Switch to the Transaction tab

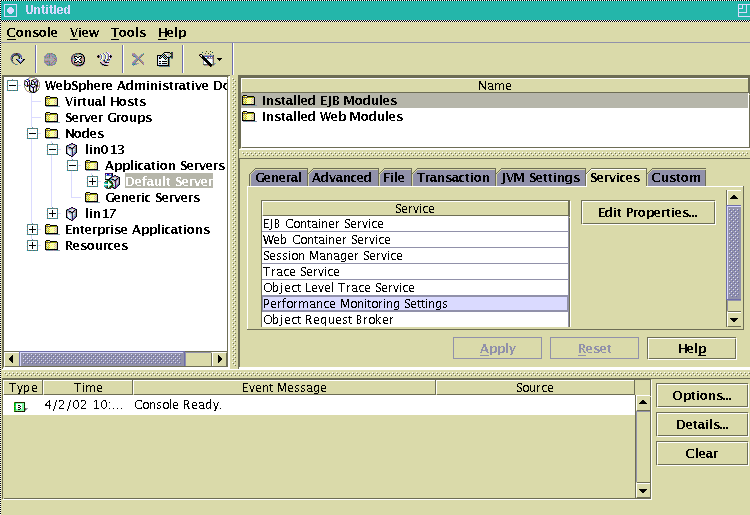453,177
